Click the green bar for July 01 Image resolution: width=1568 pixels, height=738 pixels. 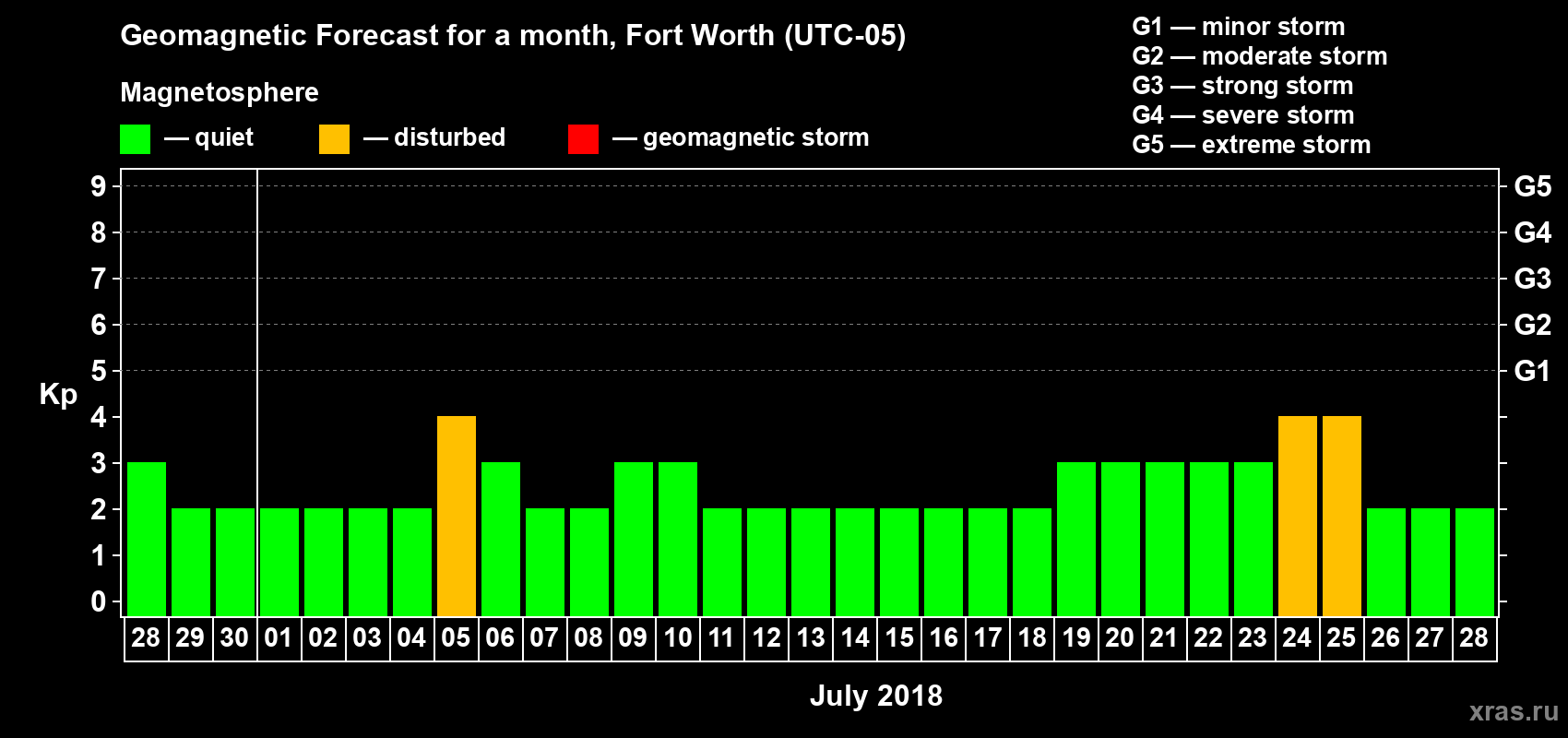(279, 562)
